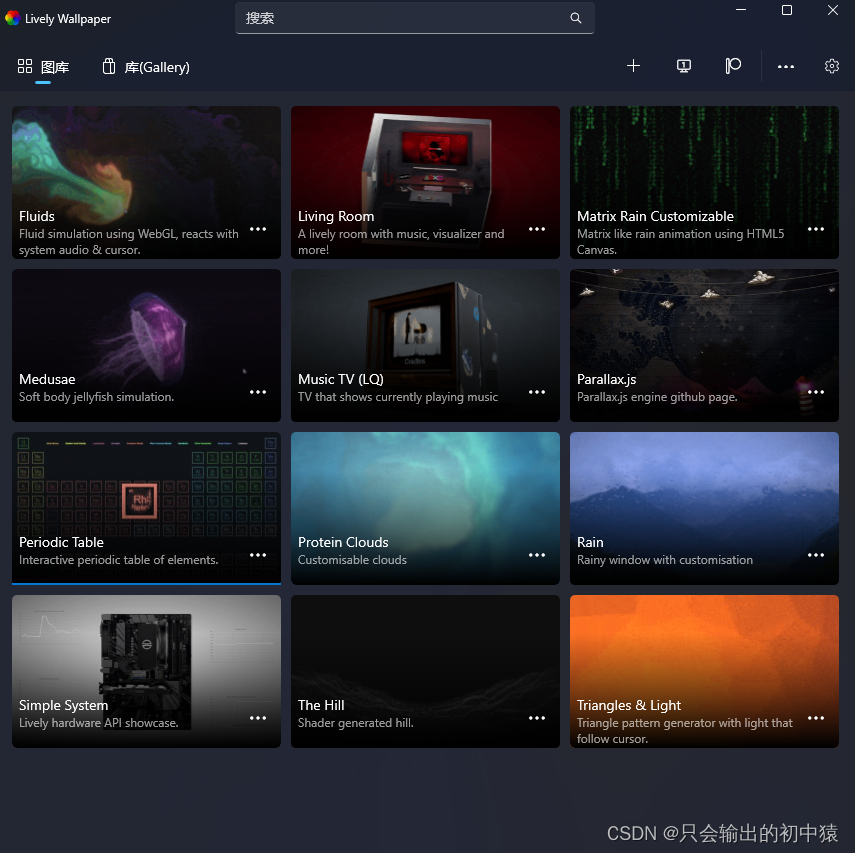Click the Lively Wallpaper app logo

click(13, 19)
